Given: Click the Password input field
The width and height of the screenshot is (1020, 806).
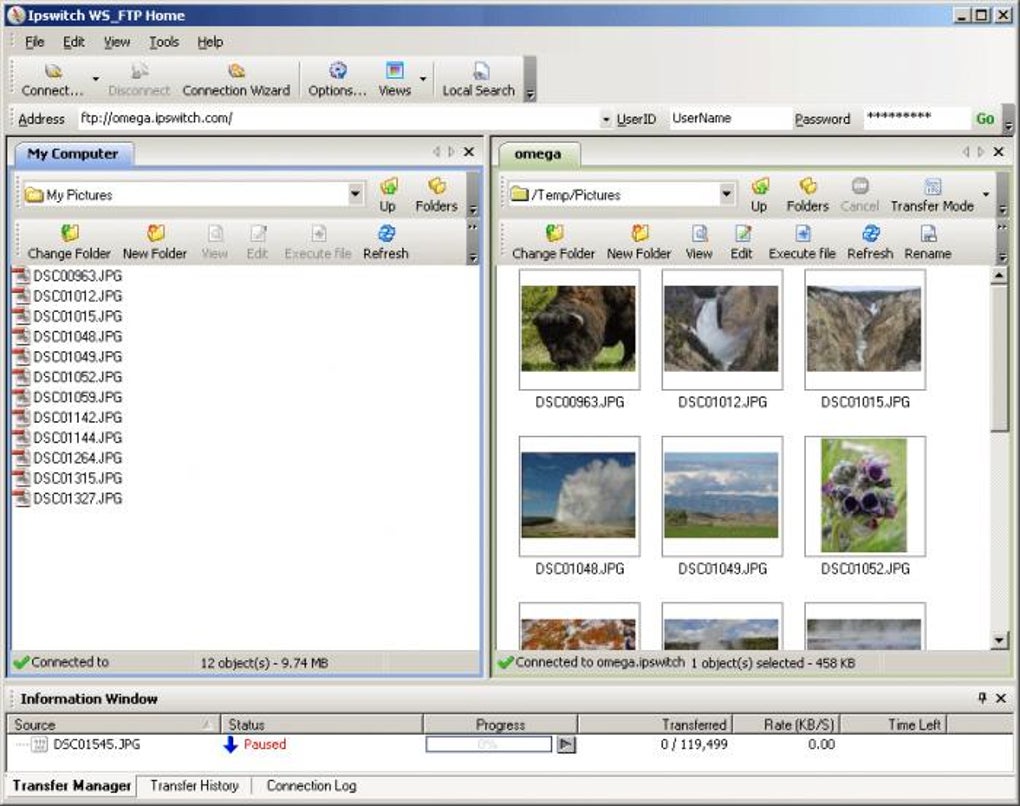Looking at the screenshot, I should [x=915, y=118].
